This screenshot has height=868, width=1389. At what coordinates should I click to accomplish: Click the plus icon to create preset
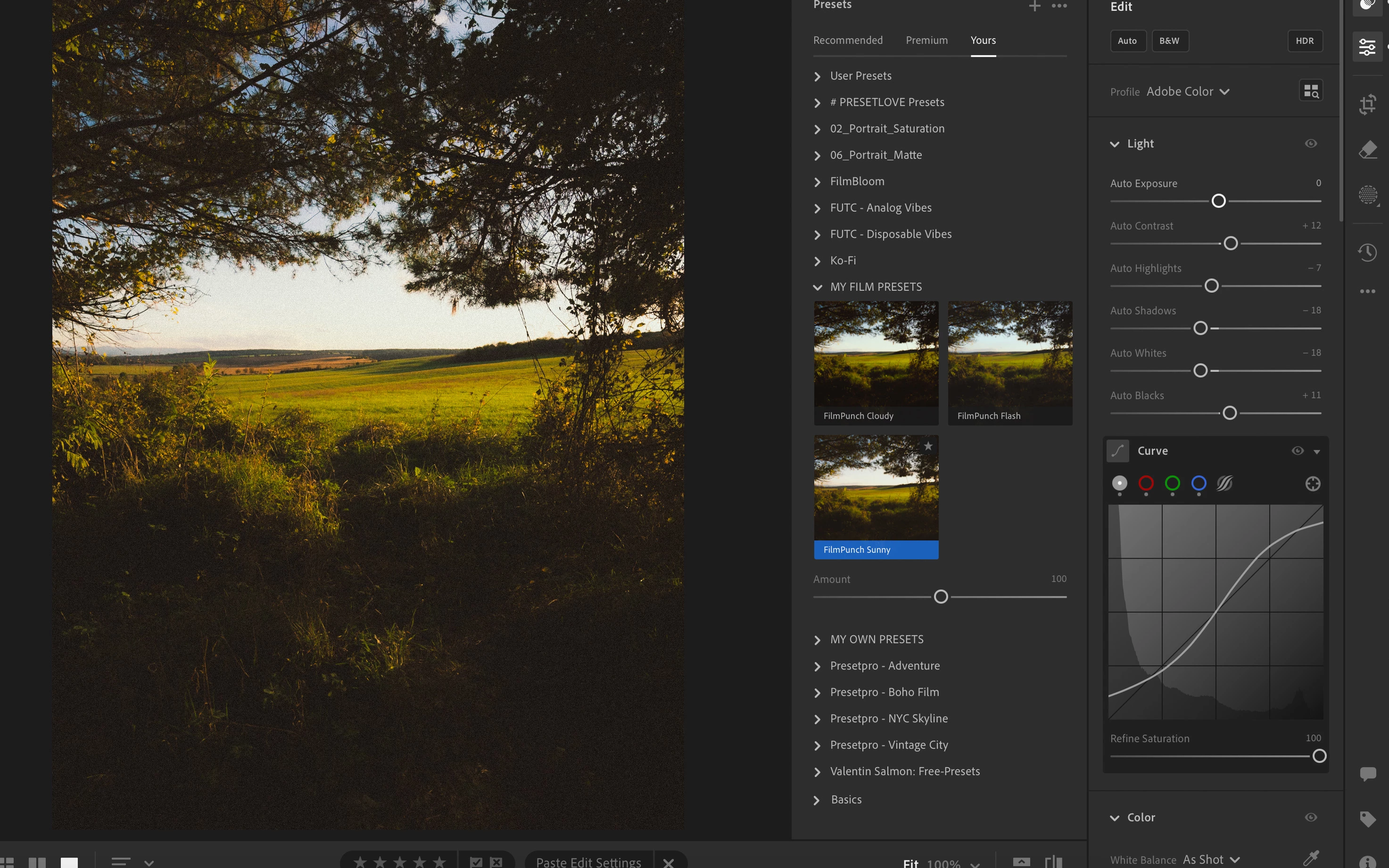pyautogui.click(x=1034, y=6)
